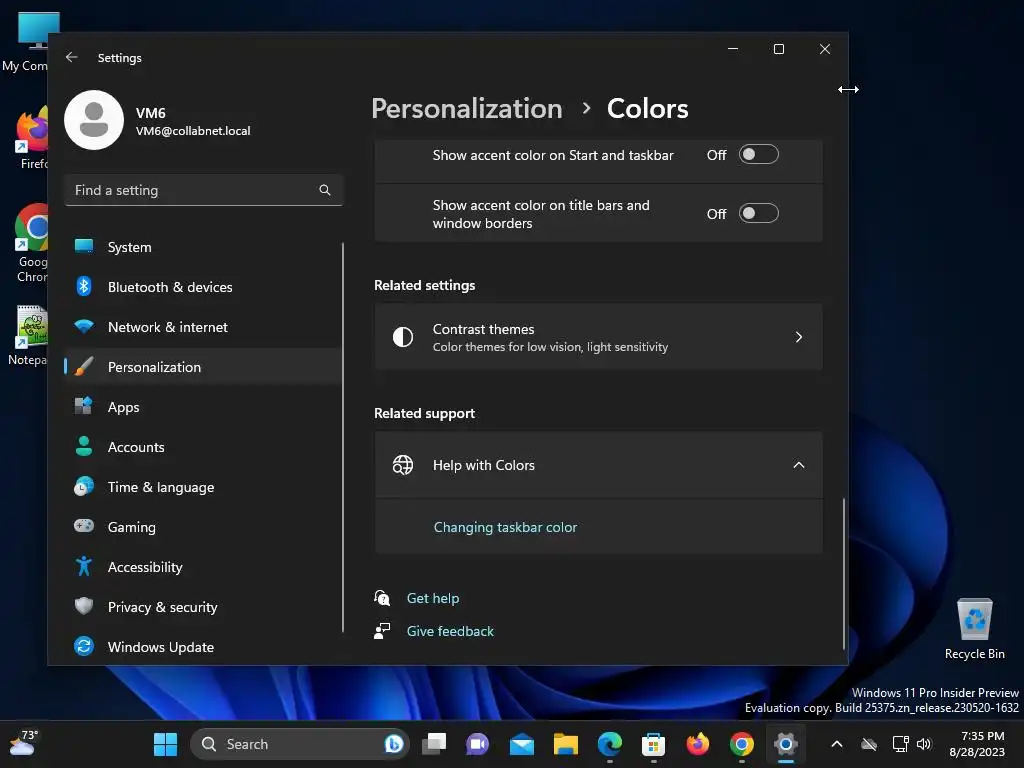Open Microsoft Store from the taskbar

tap(653, 744)
